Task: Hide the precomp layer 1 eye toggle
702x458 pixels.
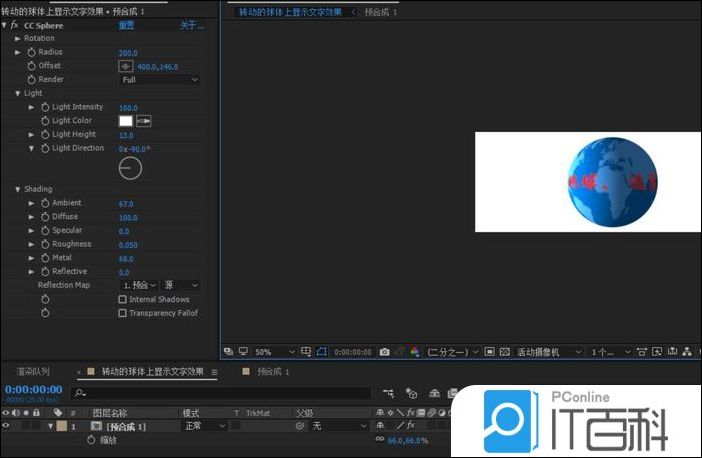Action: tap(8, 426)
